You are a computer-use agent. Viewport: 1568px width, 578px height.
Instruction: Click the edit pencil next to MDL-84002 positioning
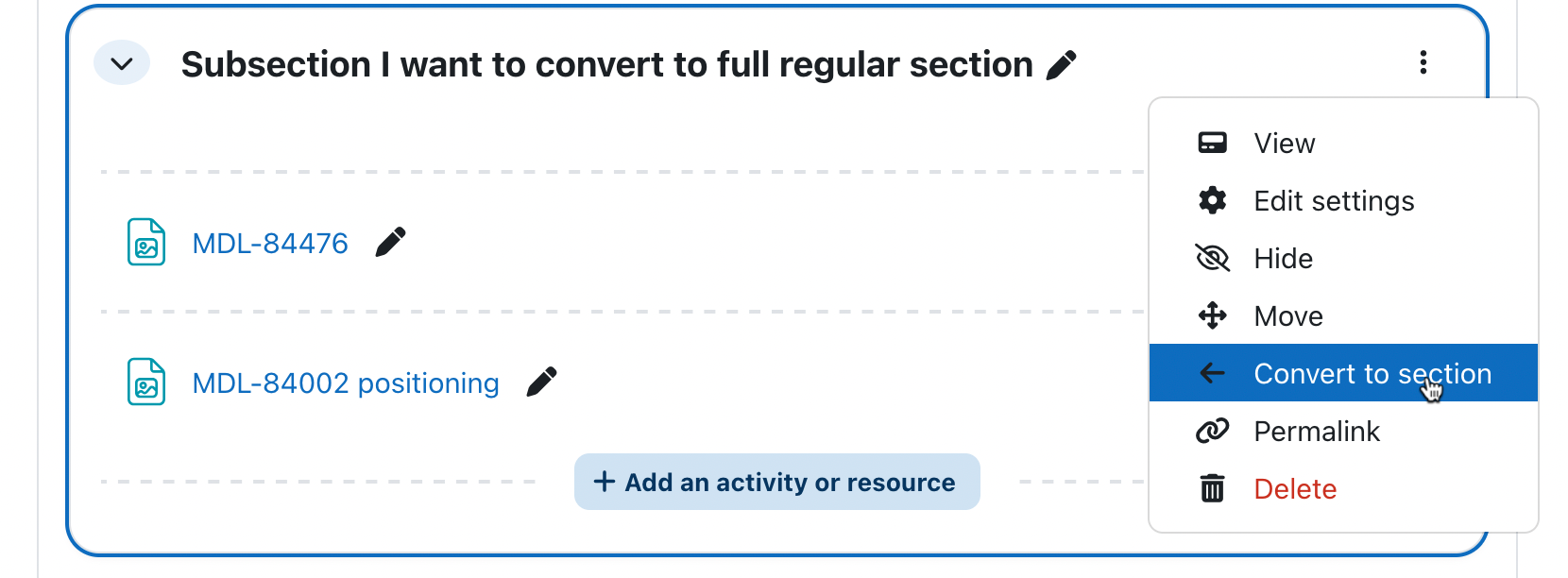tap(541, 382)
